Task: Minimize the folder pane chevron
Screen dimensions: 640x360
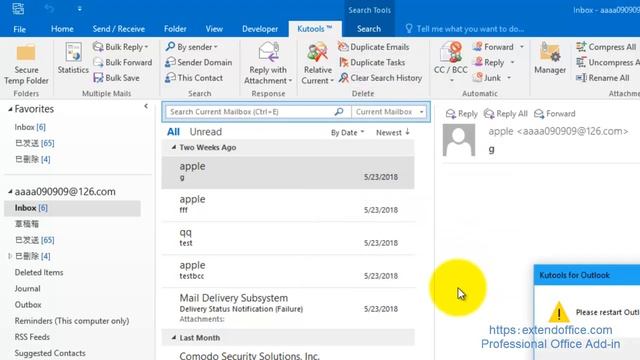Action: [x=146, y=107]
